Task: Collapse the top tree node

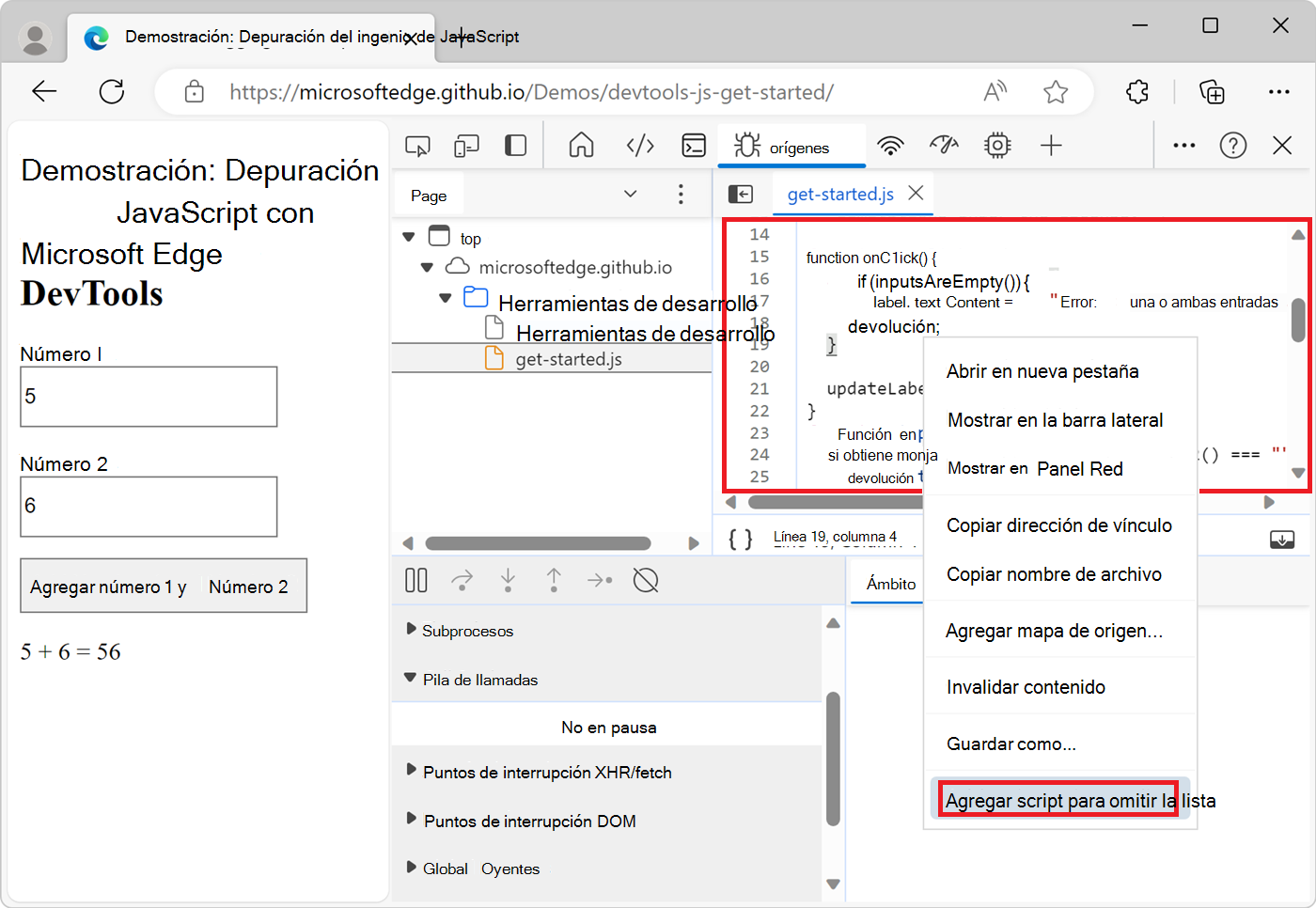Action: click(409, 237)
